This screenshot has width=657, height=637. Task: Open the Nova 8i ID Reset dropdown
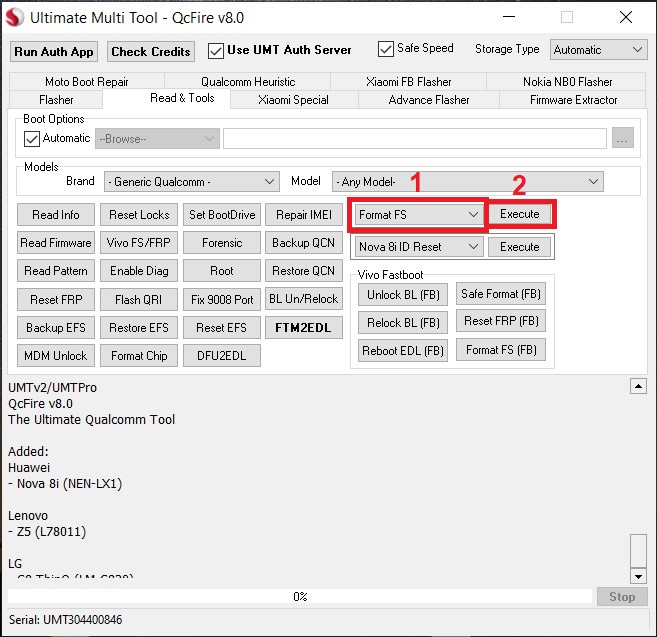[419, 247]
